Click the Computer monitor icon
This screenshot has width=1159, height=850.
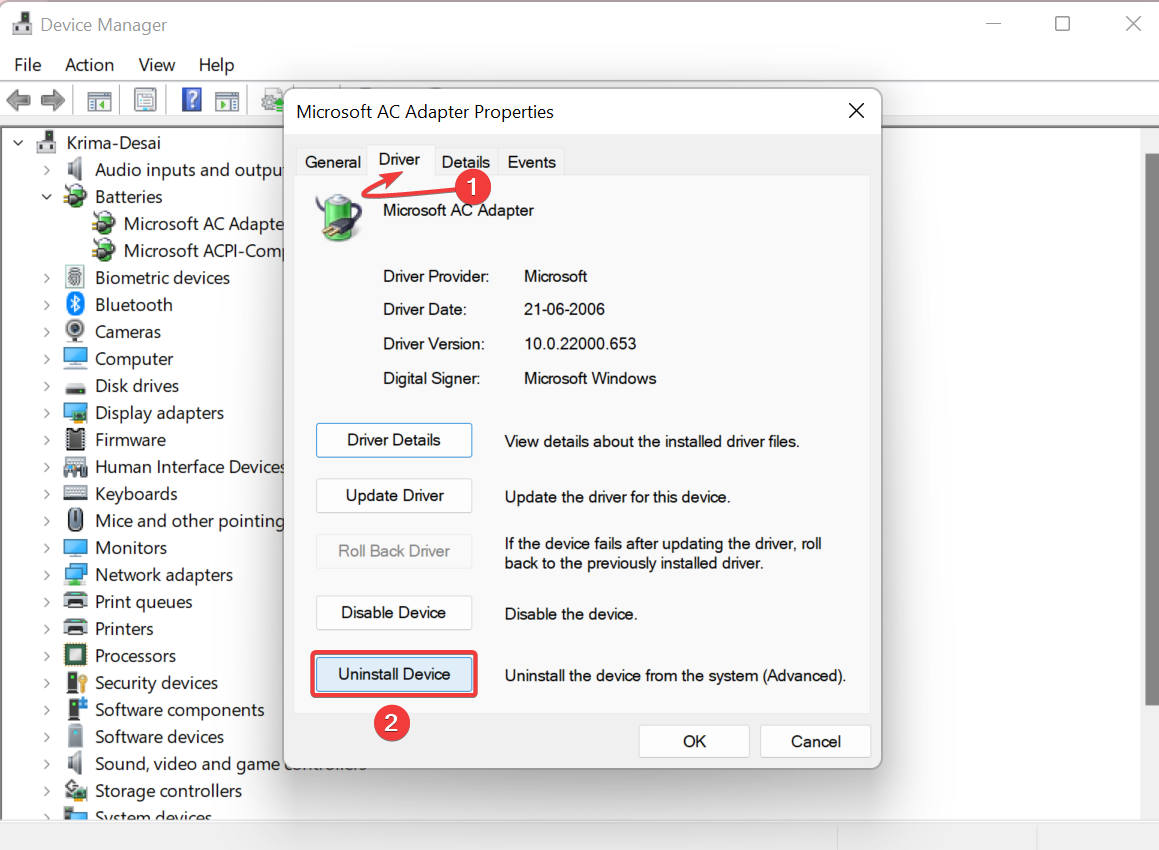coord(75,358)
